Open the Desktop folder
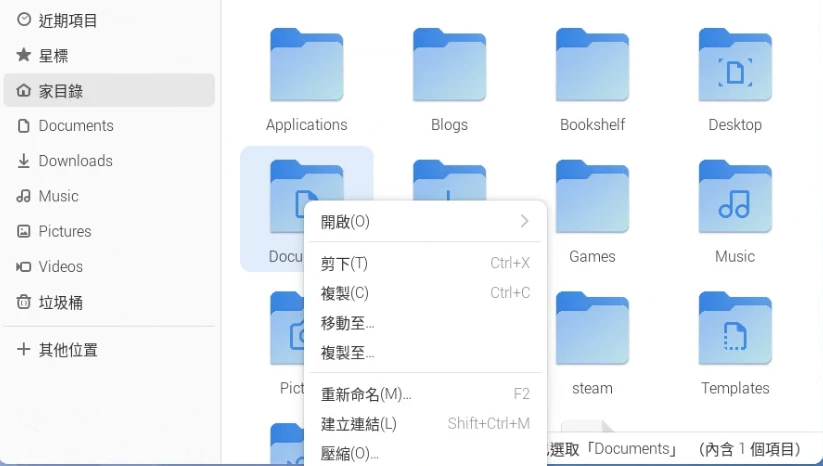The height and width of the screenshot is (466, 823). click(735, 65)
